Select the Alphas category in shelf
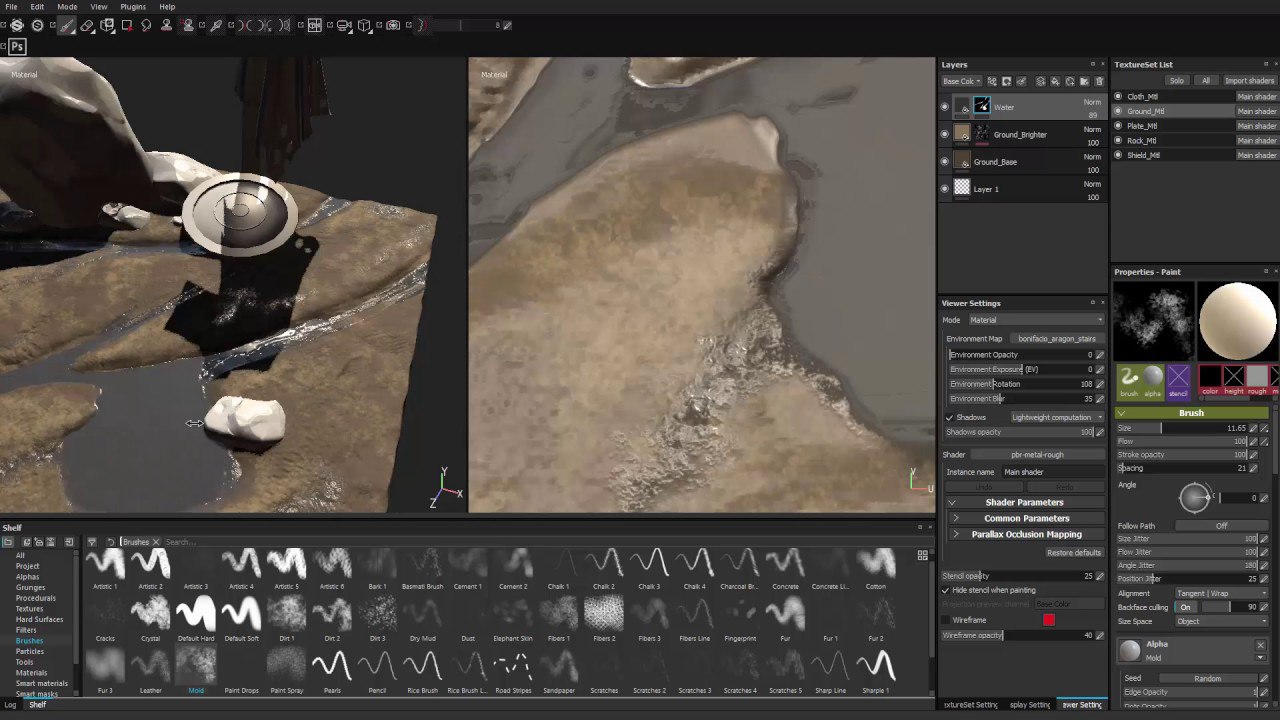 tap(28, 577)
